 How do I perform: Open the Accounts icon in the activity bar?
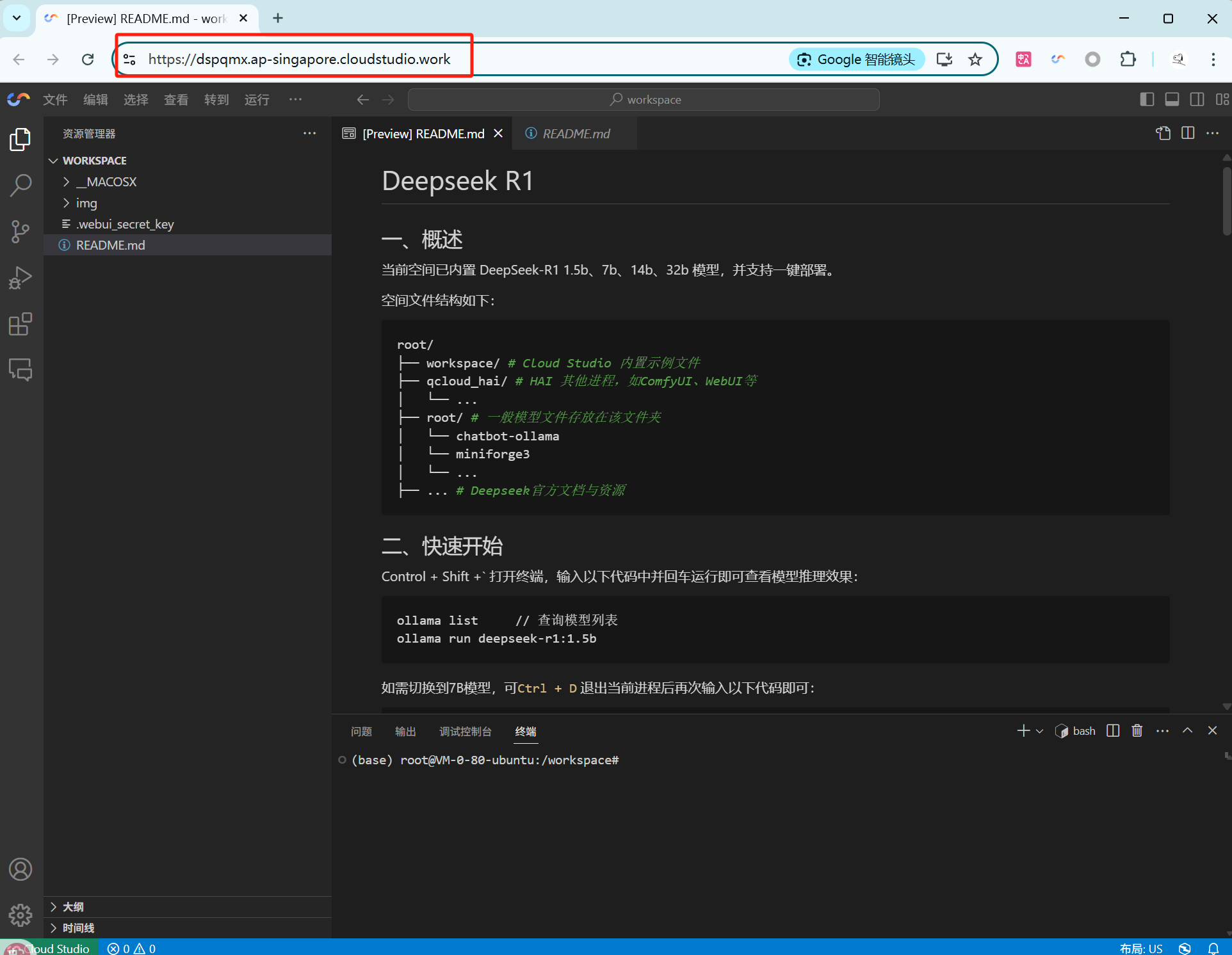pyautogui.click(x=20, y=869)
